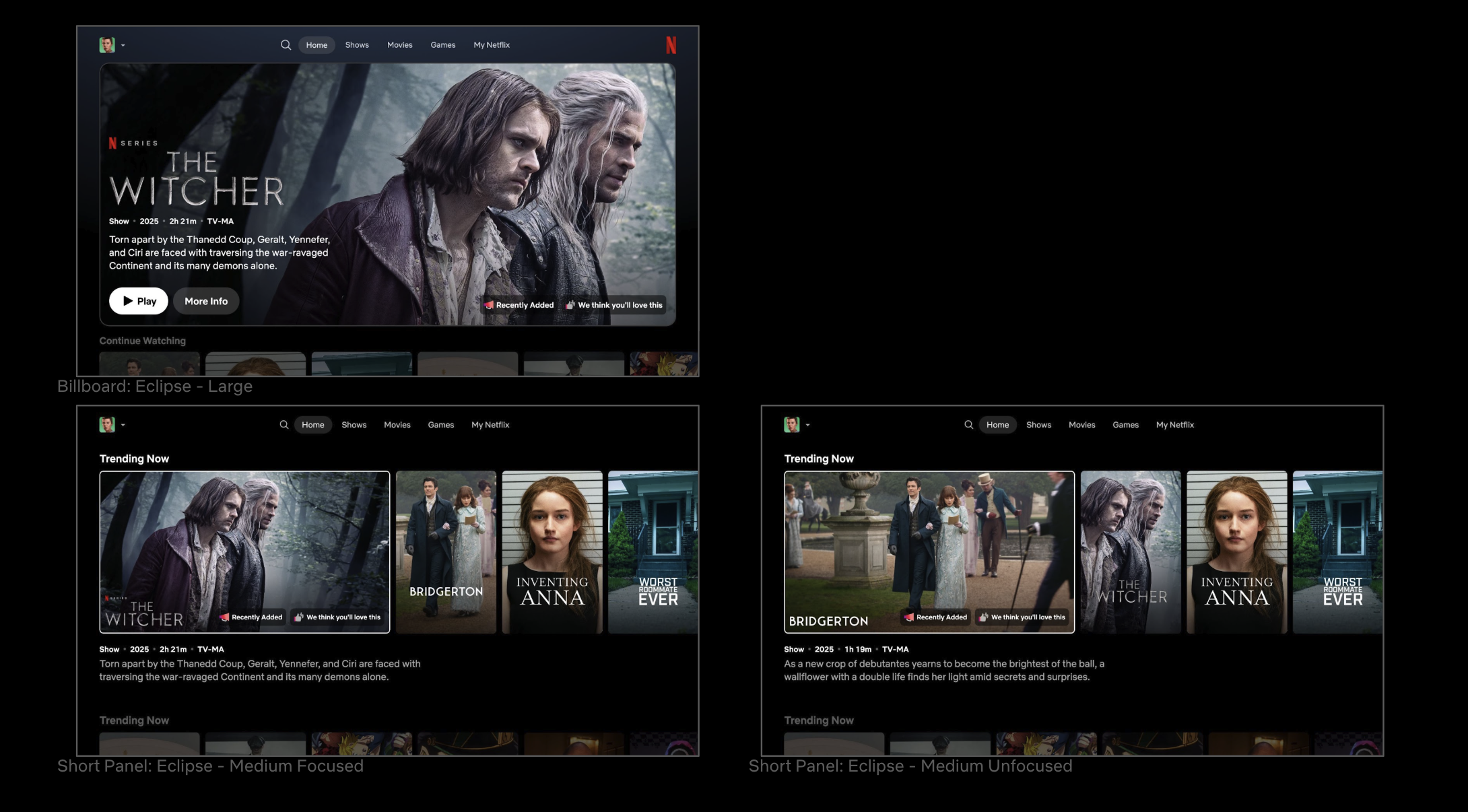Select Games tab in Medium Focused panel
The image size is (1468, 812).
[441, 425]
